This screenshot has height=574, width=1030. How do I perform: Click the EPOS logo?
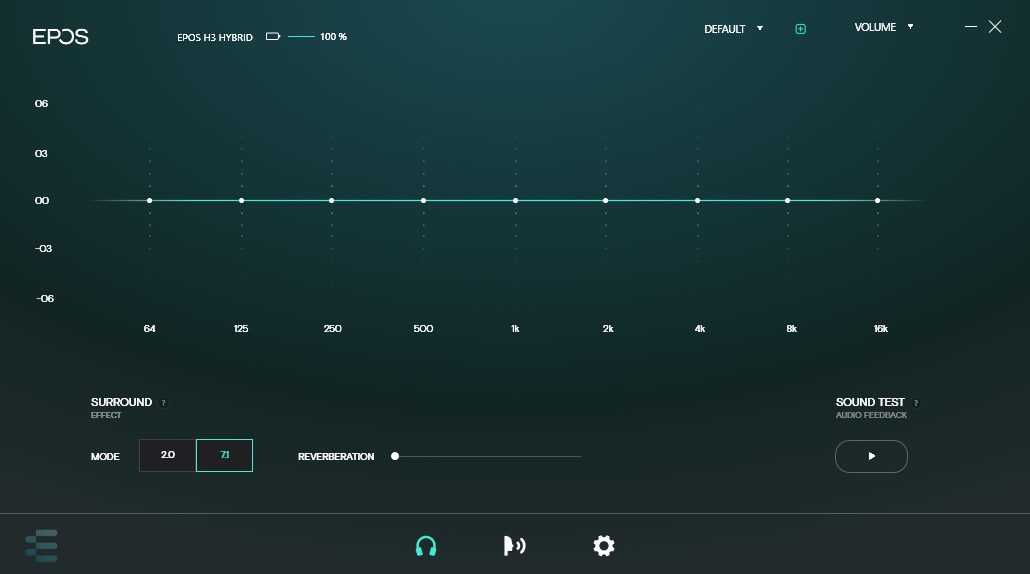tap(61, 37)
